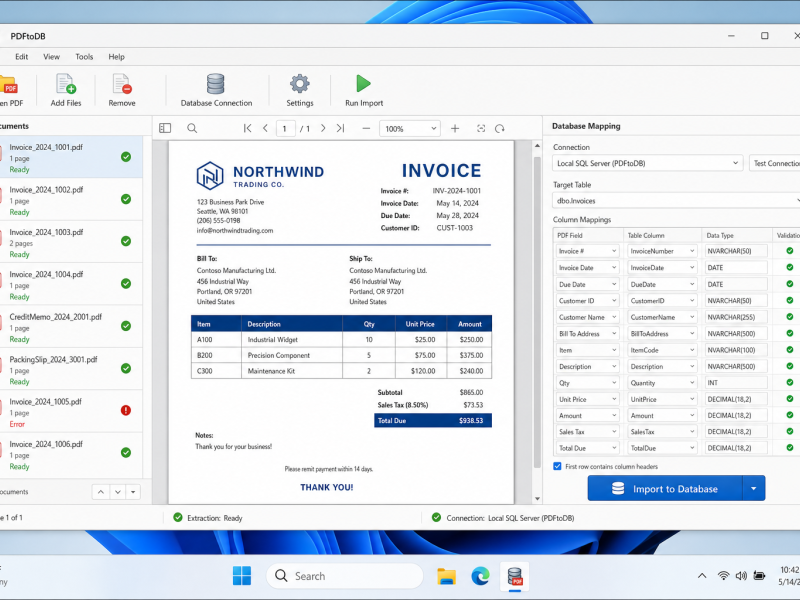Click the red error icon for Invoice_2024_1005.pdf

[x=126, y=410]
